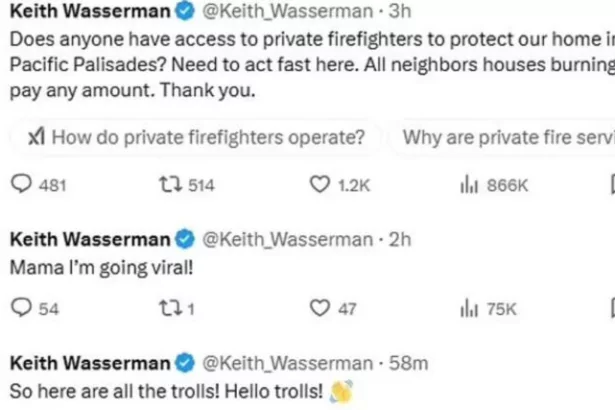Click Keith Wasserman's name on the 58m tweet
The height and width of the screenshot is (410, 615).
coord(89,361)
